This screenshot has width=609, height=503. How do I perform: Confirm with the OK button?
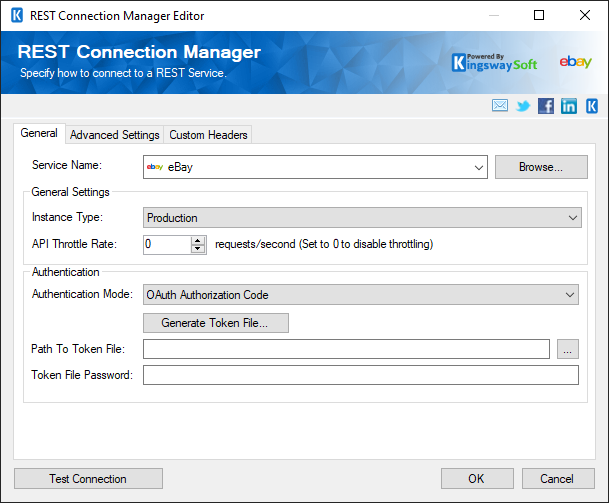tap(477, 479)
